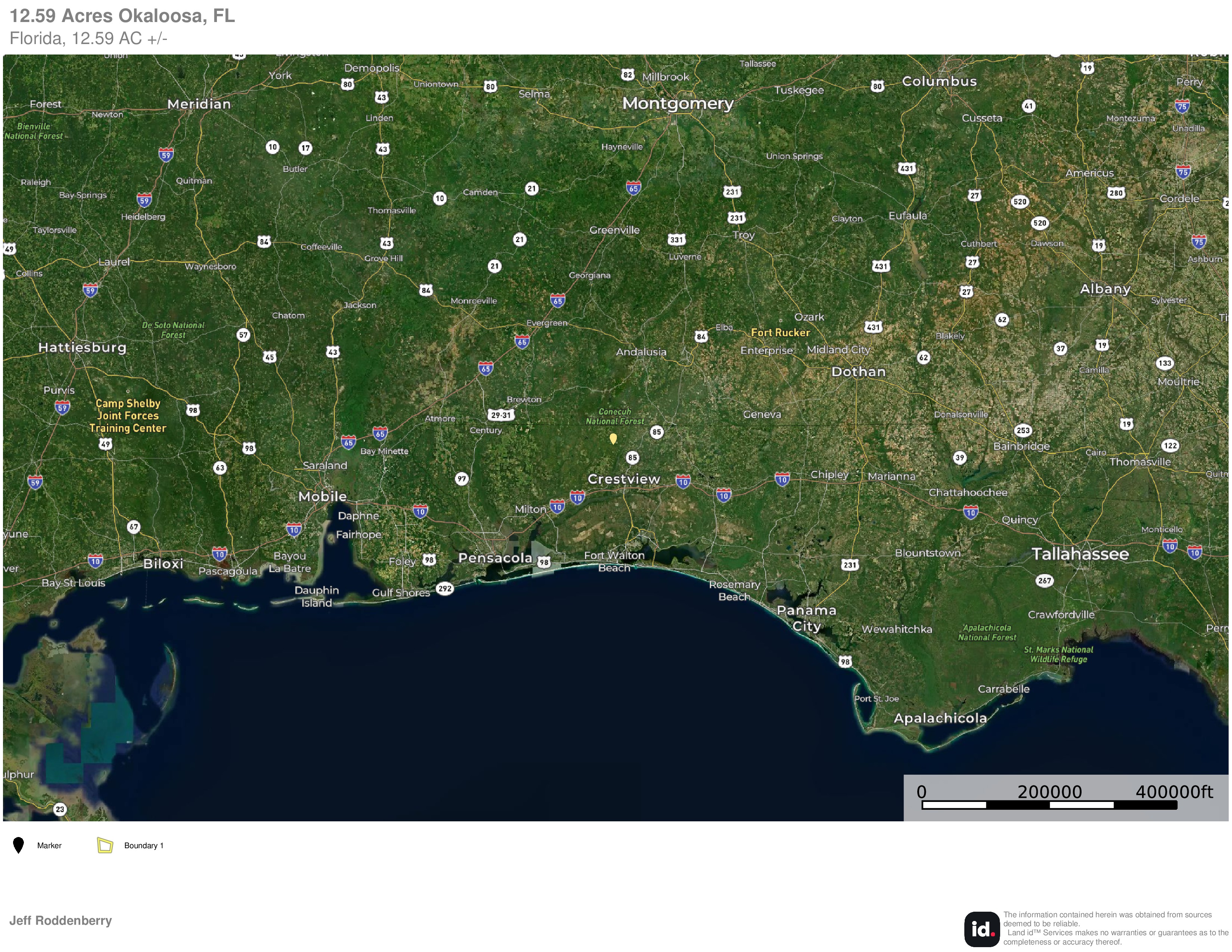Viewport: 1232px width, 952px height.
Task: Click the 253 route shield near Bainbridge
Action: 1023,430
